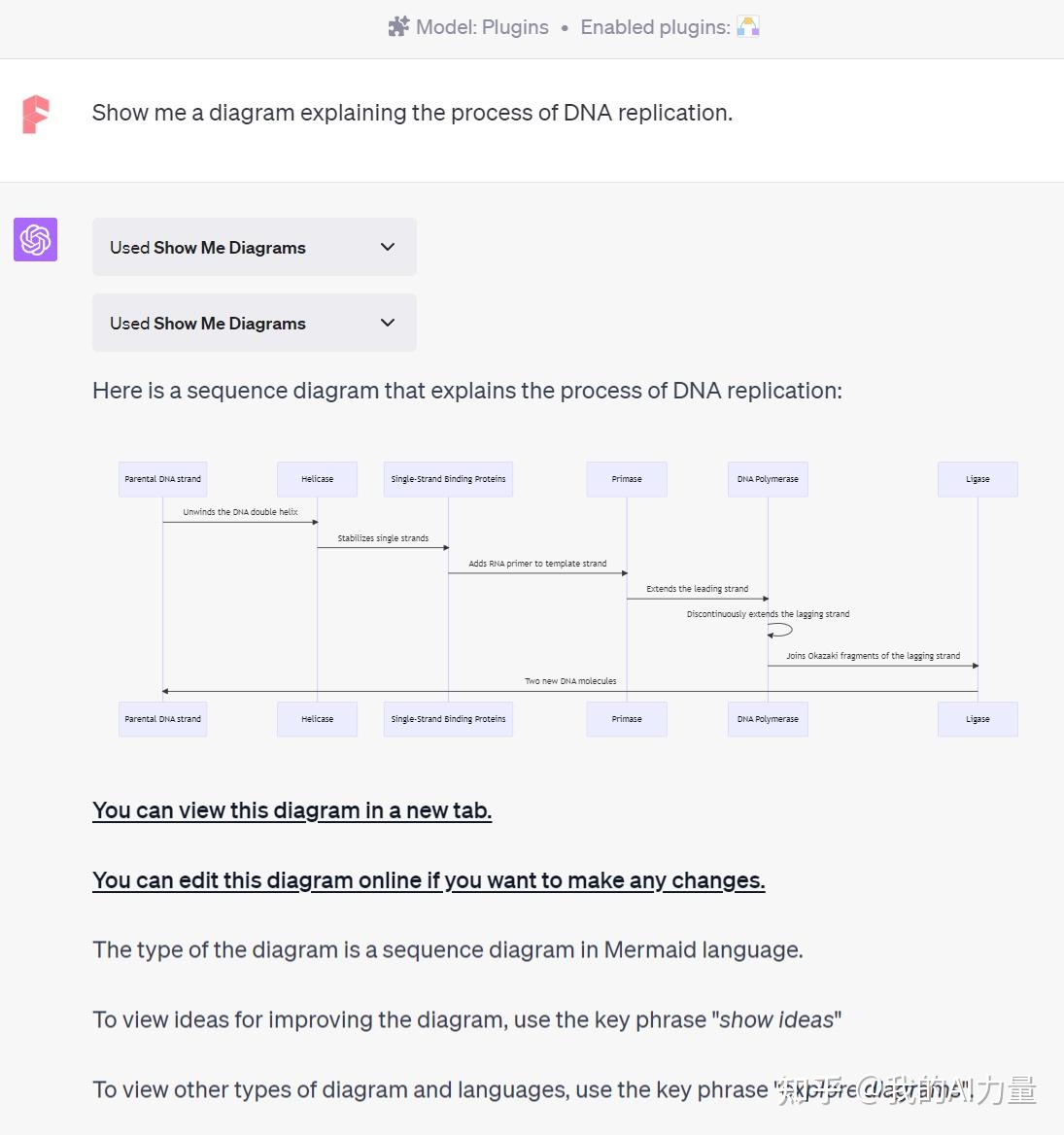
Task: Click the ChatGPT assistant avatar icon
Action: (36, 240)
